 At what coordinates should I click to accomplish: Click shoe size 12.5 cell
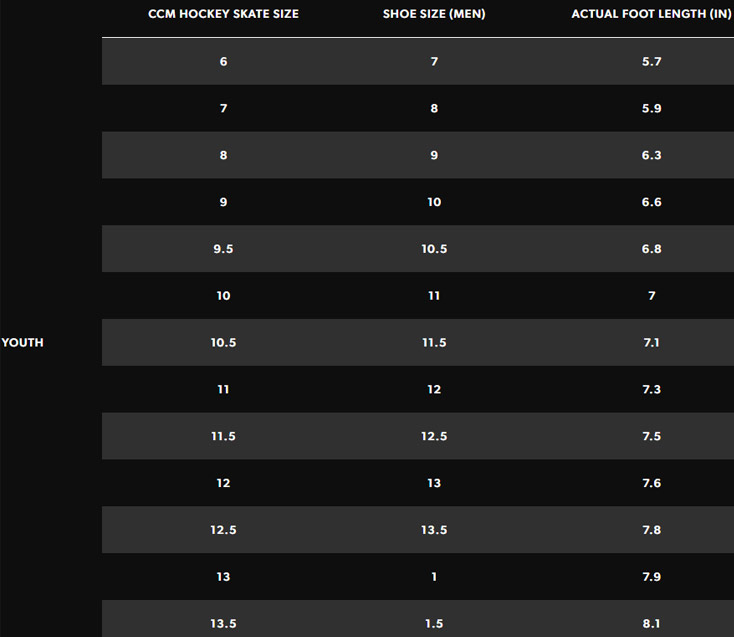pos(434,436)
